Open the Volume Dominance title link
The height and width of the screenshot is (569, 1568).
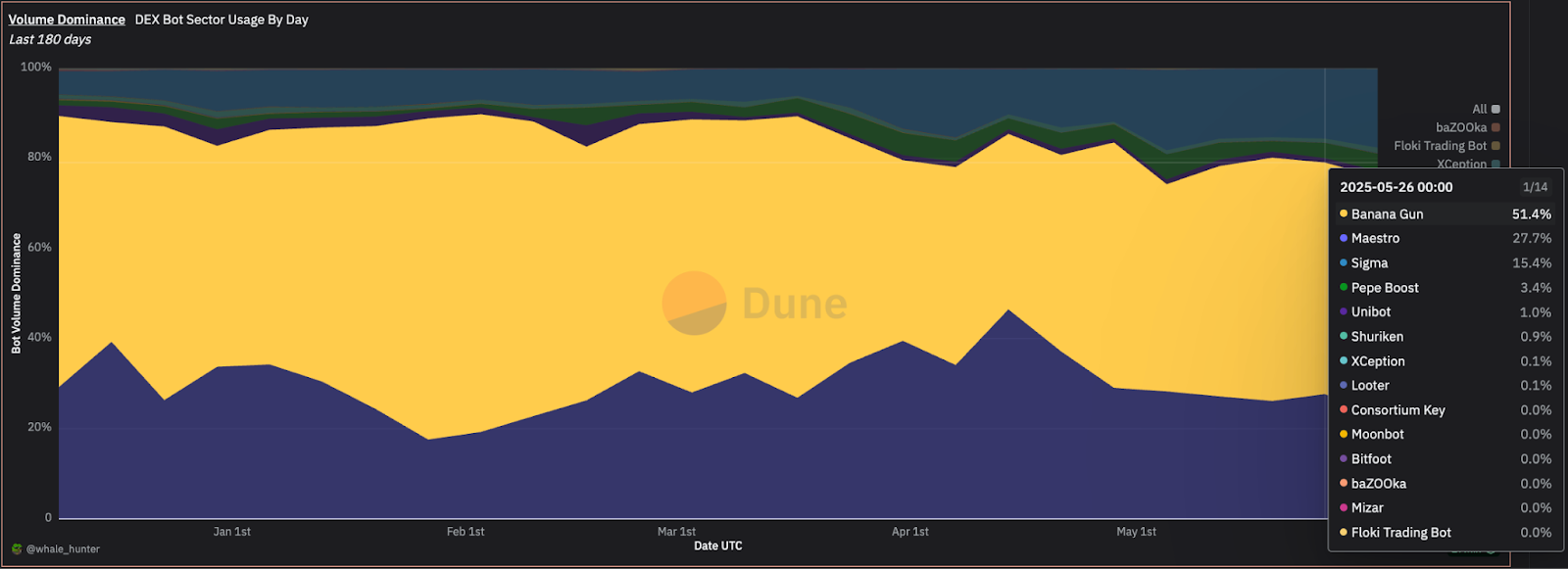point(67,20)
